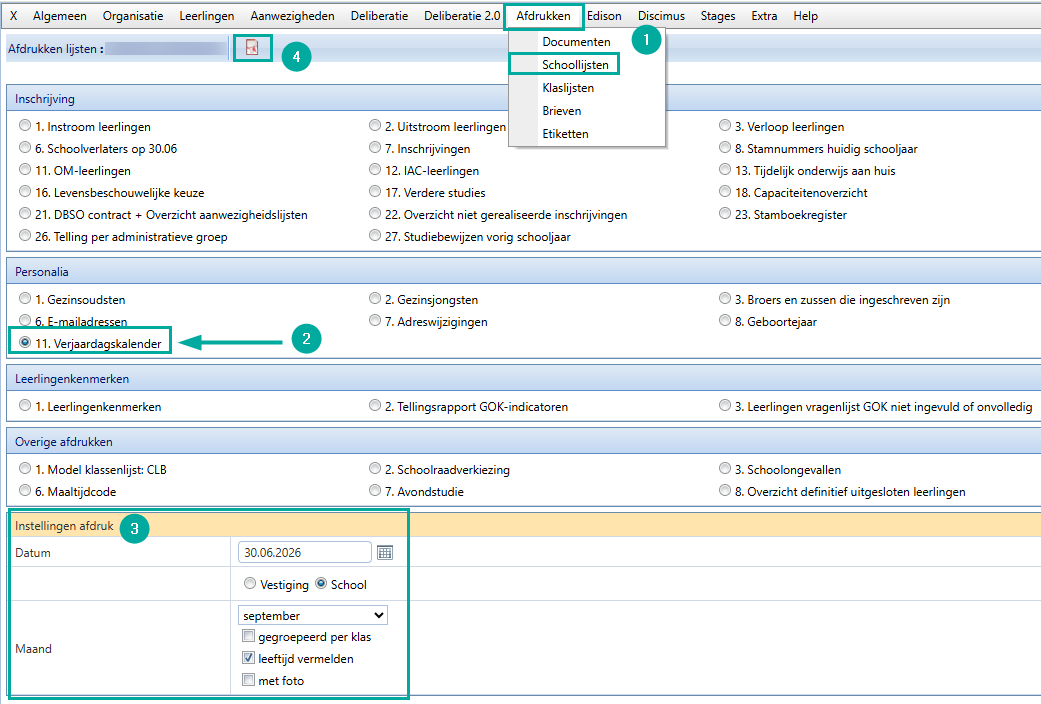
Task: Open the Leerlingen menu
Action: click(x=206, y=16)
